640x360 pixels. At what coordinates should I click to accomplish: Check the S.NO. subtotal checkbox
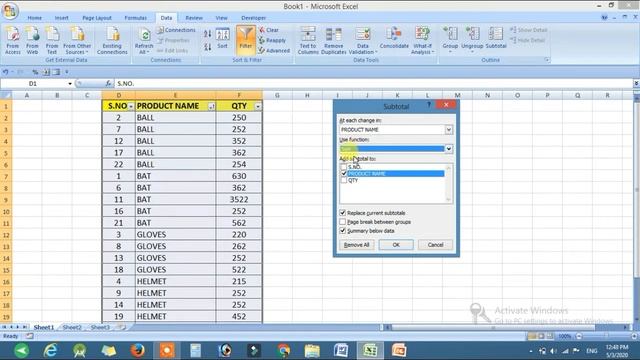click(x=344, y=167)
